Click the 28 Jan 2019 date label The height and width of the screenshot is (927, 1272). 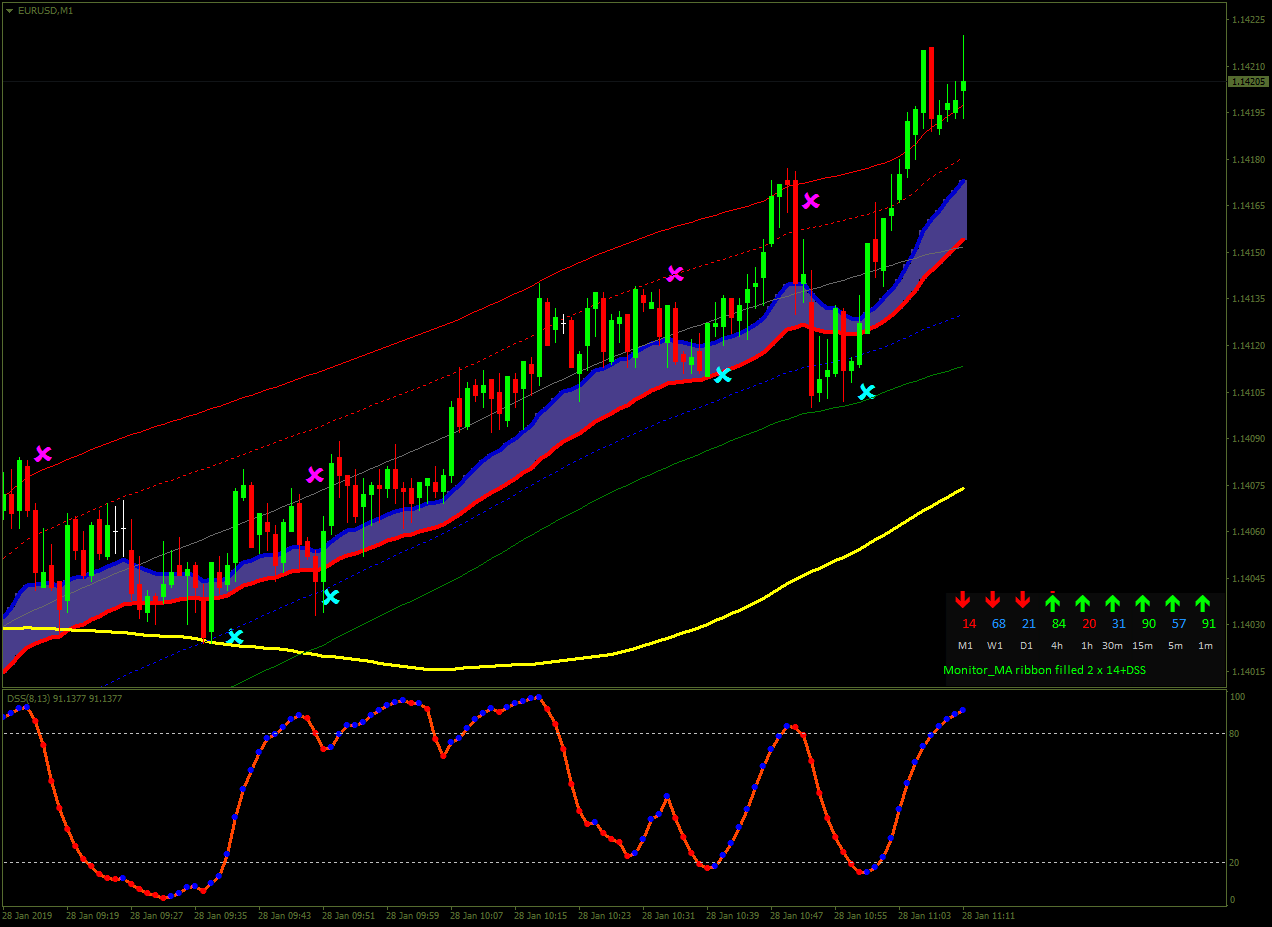27,915
